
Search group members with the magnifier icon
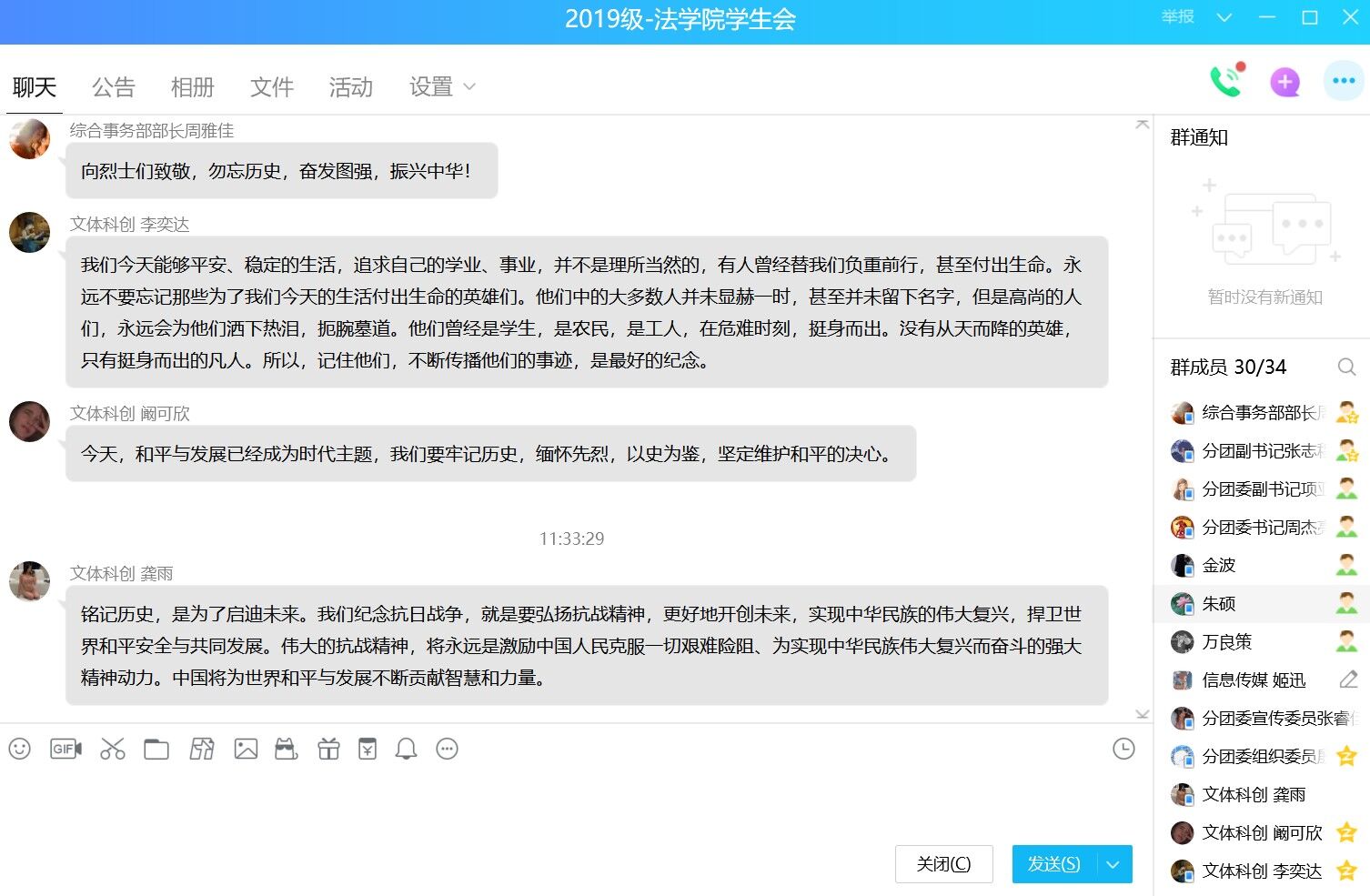(1346, 367)
